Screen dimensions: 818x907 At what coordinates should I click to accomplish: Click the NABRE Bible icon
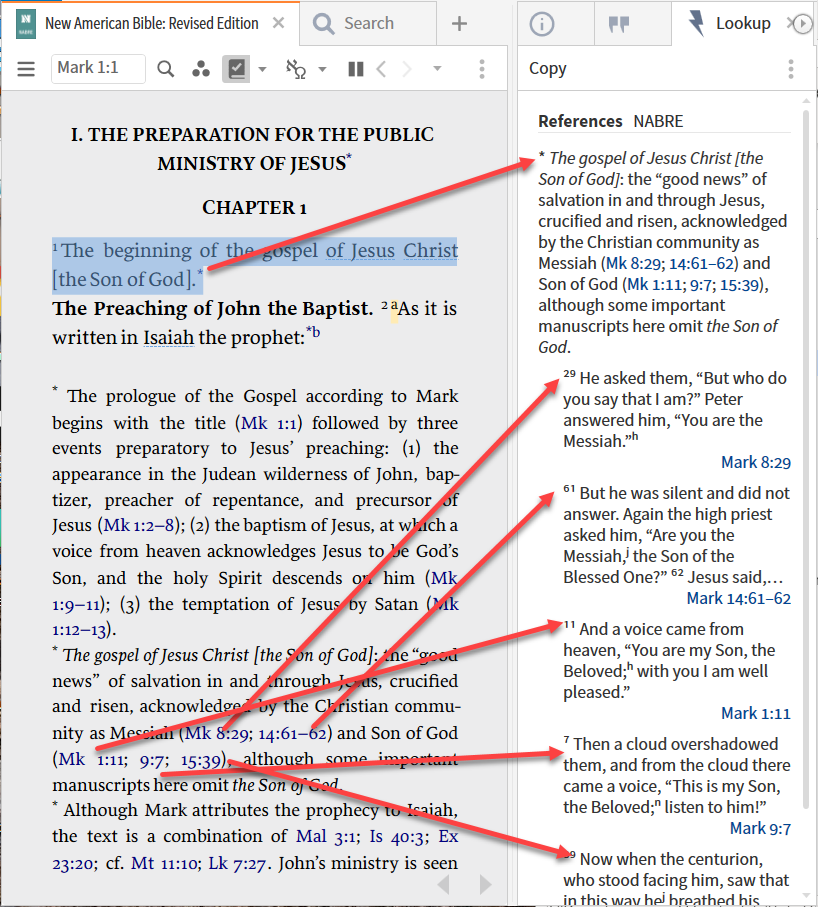pyautogui.click(x=26, y=24)
